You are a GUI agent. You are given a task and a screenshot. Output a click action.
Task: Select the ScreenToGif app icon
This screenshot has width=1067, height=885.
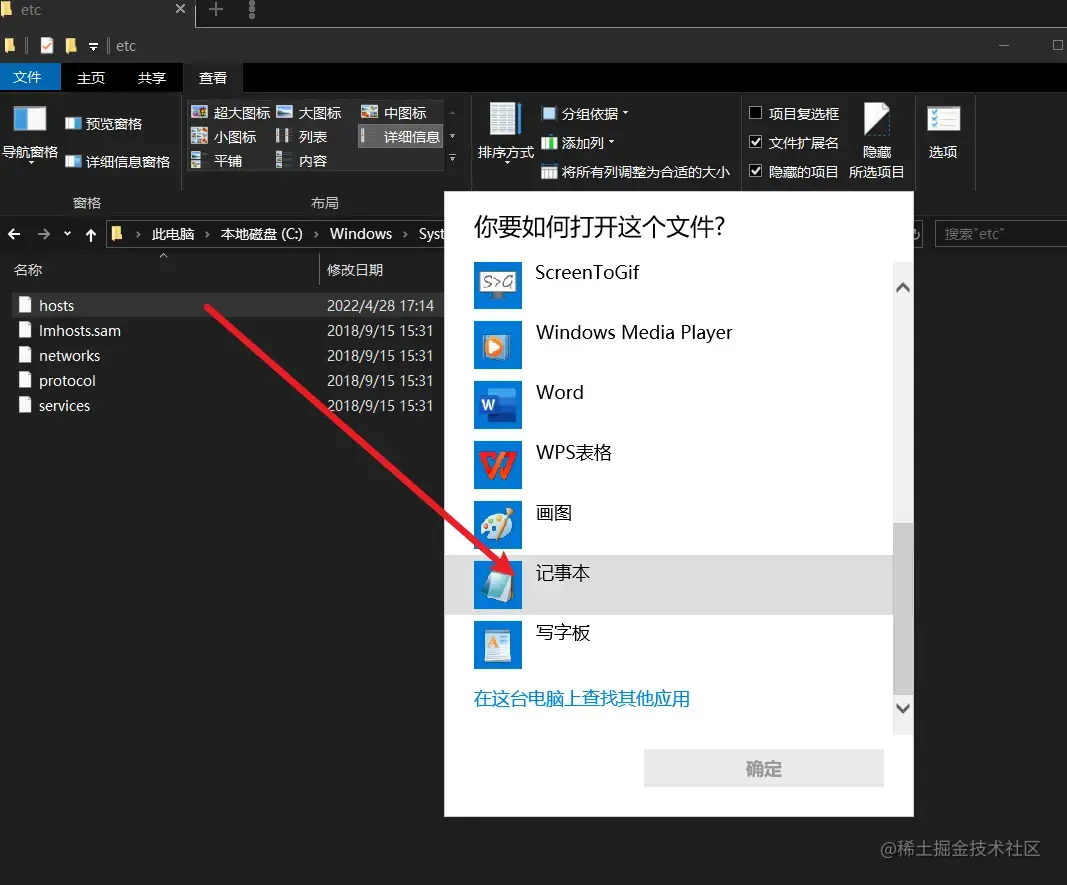tap(497, 285)
